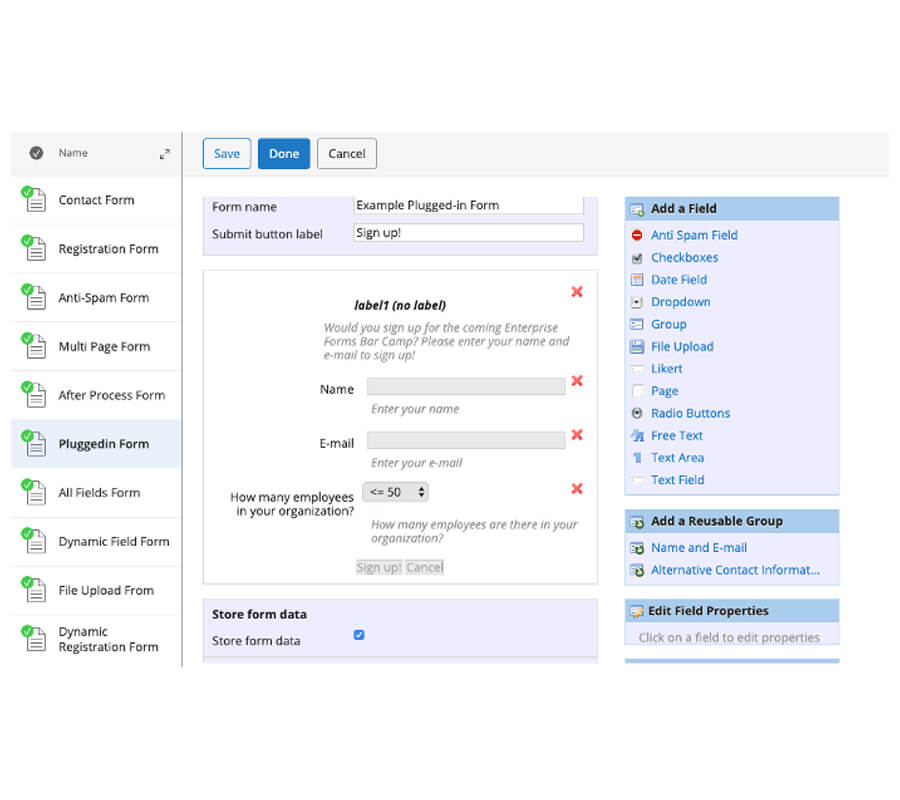The image size is (900, 800).
Task: Add a Text Area field
Action: pos(677,458)
